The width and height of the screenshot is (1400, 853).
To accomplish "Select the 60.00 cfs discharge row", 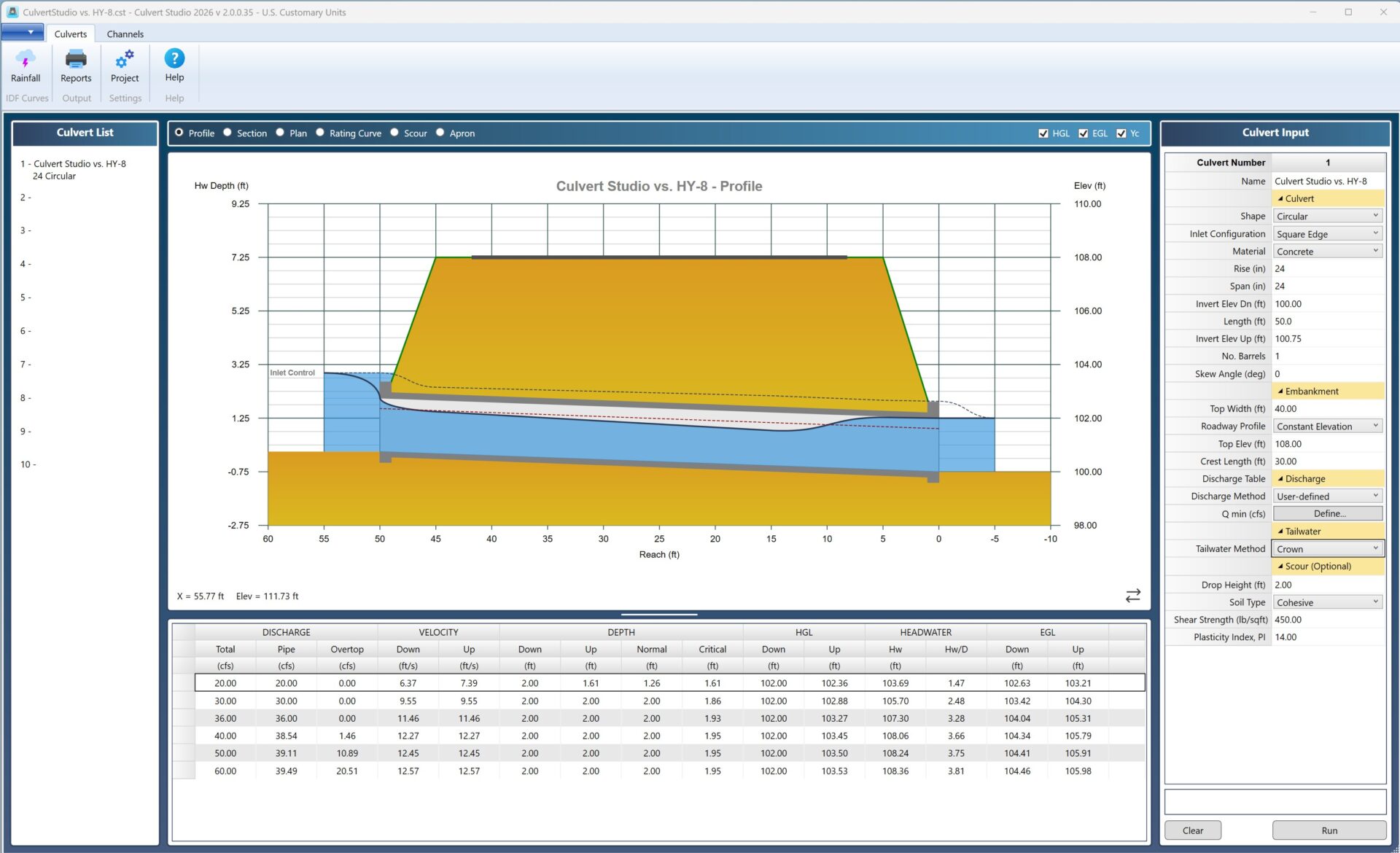I will [x=669, y=771].
